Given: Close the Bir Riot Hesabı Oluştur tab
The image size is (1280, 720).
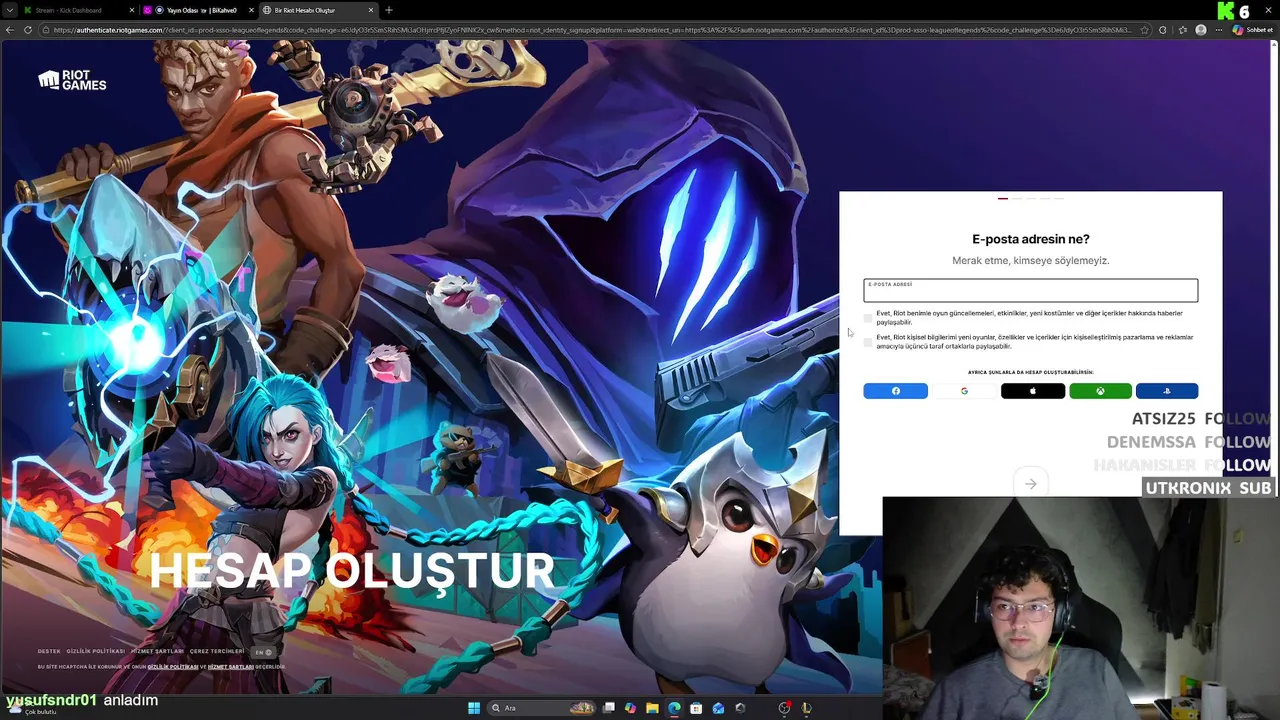Looking at the screenshot, I should 371,10.
